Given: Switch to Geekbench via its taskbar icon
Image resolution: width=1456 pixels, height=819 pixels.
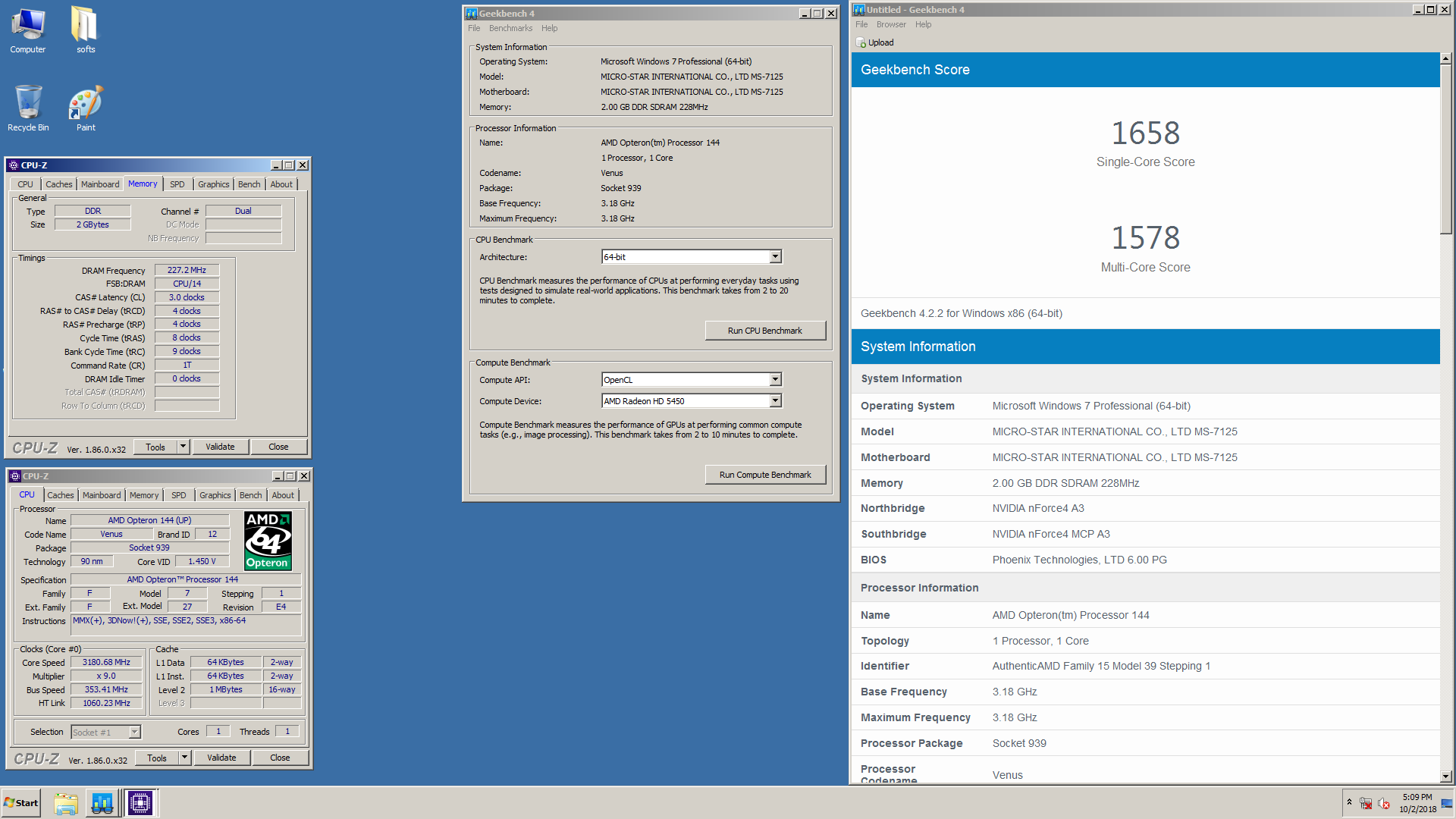Looking at the screenshot, I should (102, 803).
